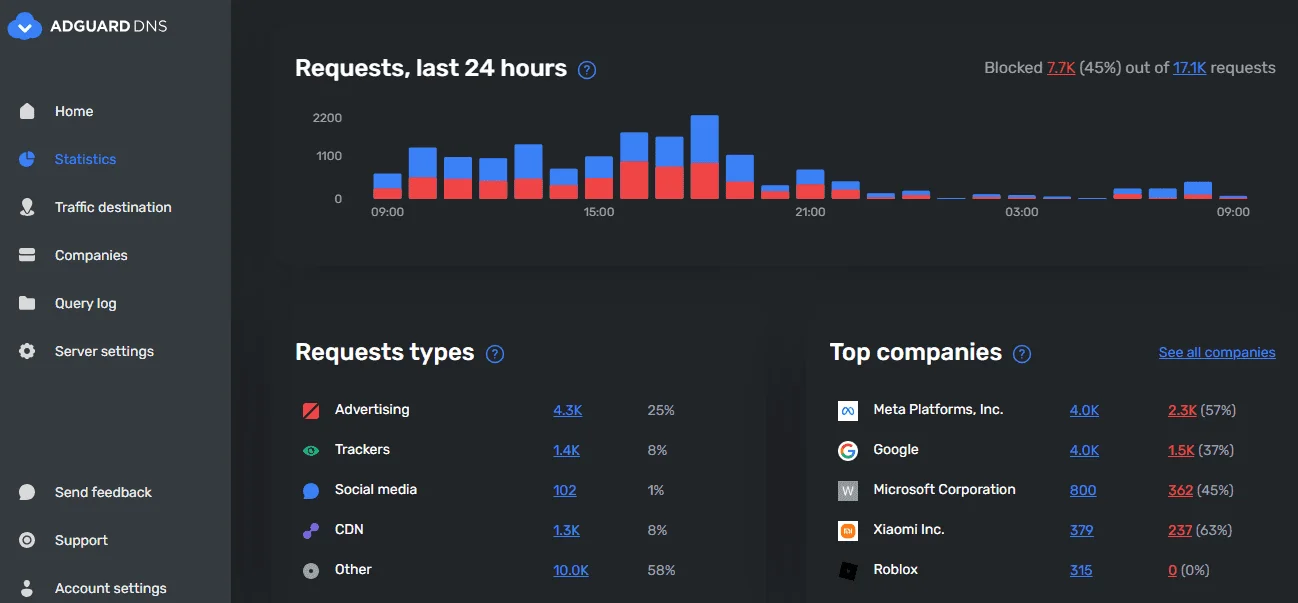1298x603 pixels.
Task: Click the blocked 7.7K requests link
Action: (x=1061, y=68)
